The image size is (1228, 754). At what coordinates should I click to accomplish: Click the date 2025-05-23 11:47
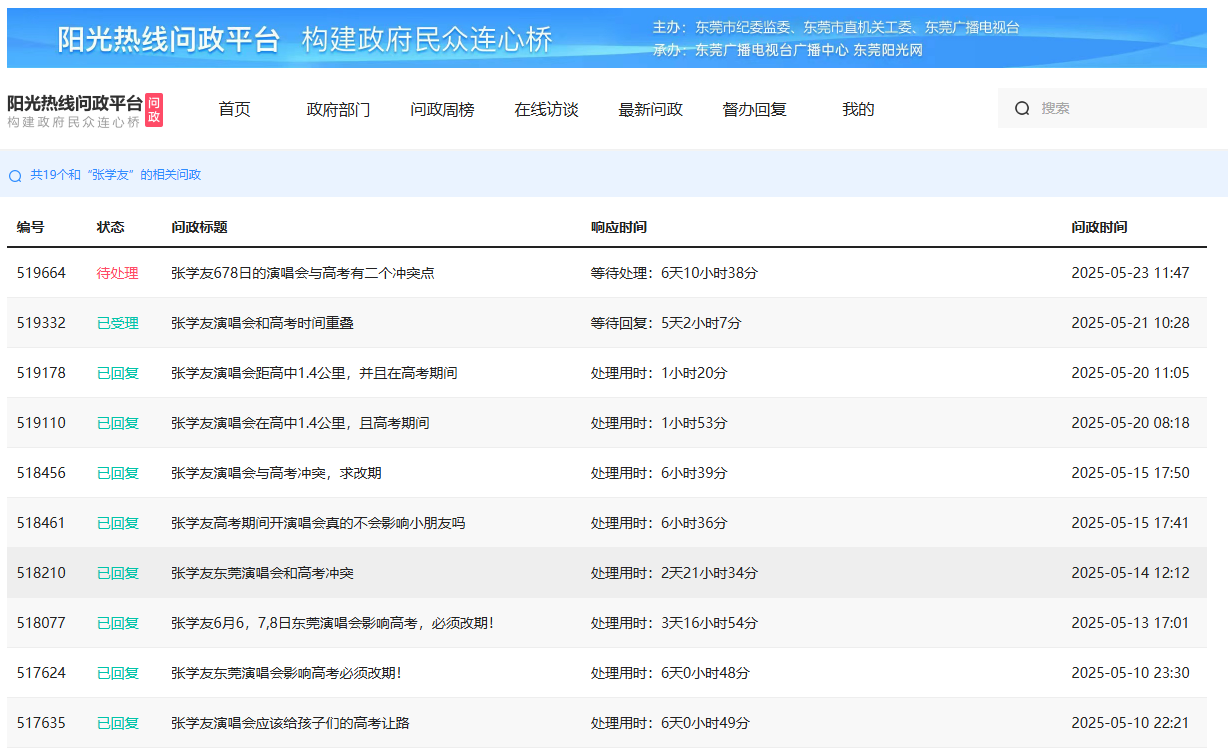tap(1130, 273)
